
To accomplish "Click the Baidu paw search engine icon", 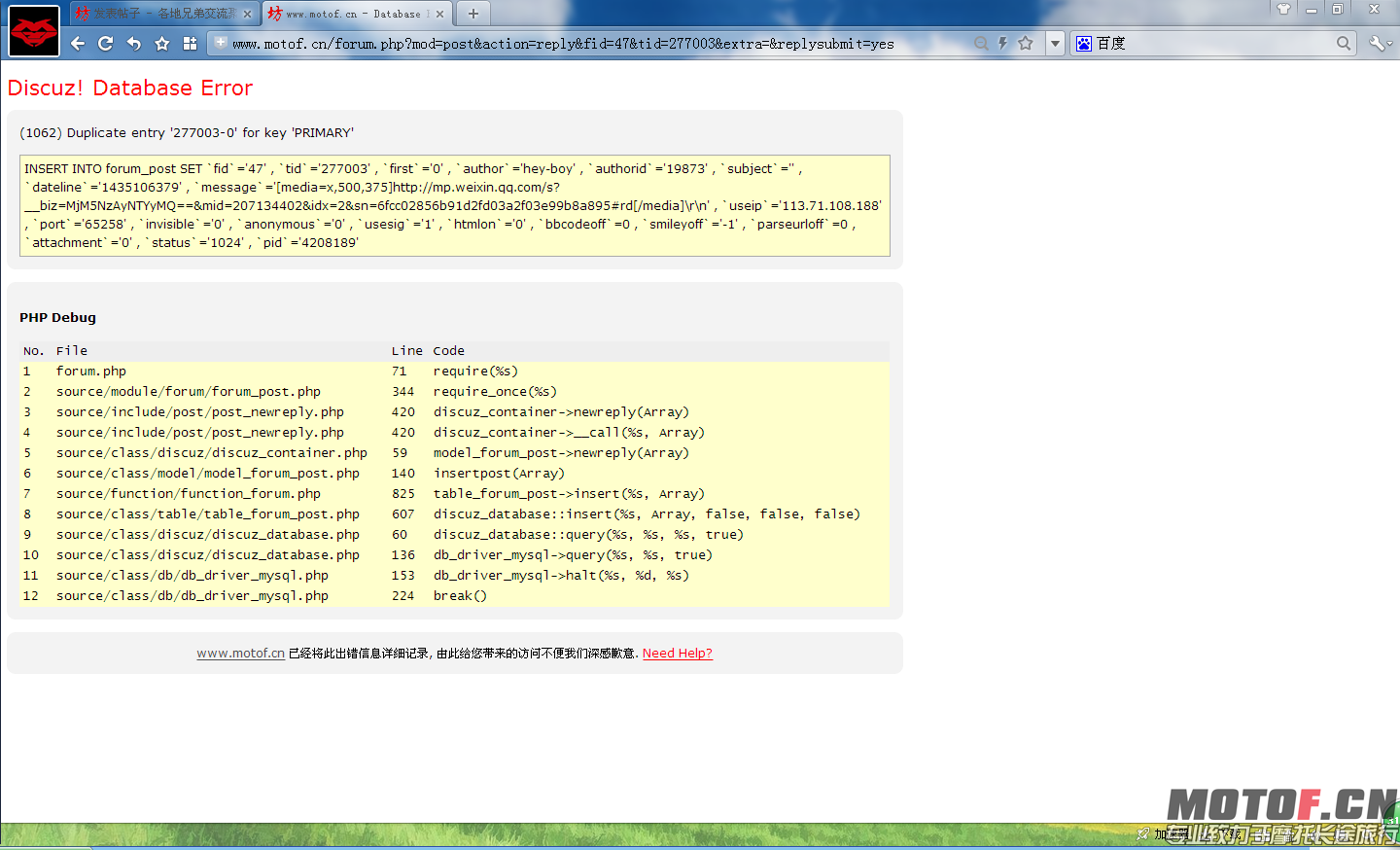I will tap(1084, 43).
